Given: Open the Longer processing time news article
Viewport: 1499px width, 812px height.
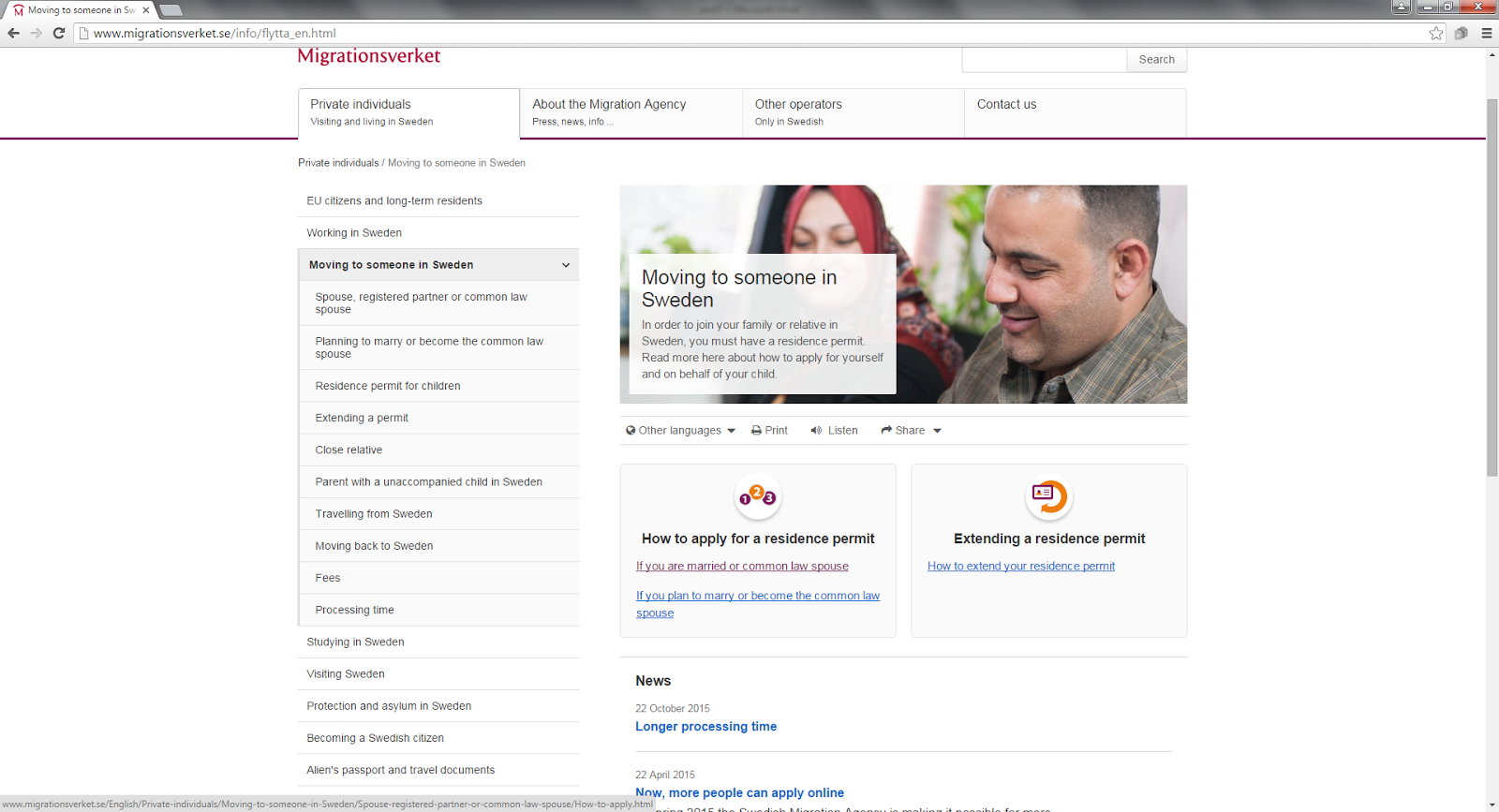Looking at the screenshot, I should tap(705, 727).
